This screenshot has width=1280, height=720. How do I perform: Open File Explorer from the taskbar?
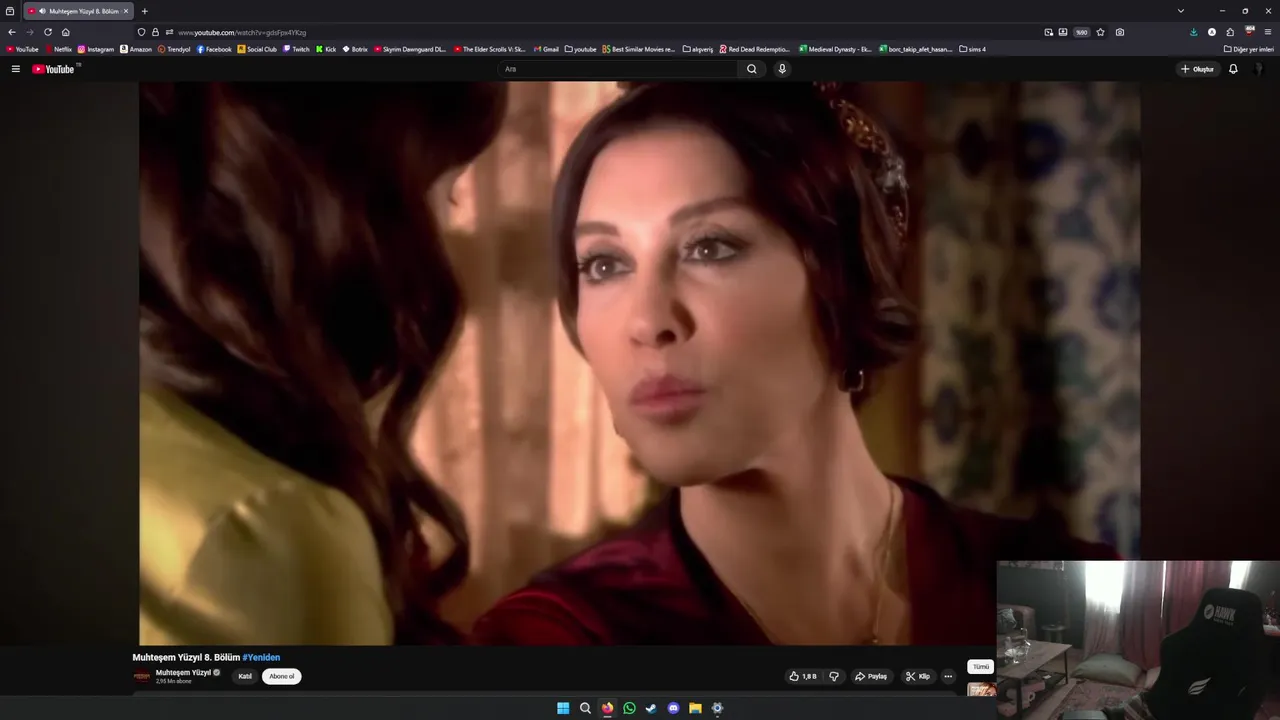point(695,708)
